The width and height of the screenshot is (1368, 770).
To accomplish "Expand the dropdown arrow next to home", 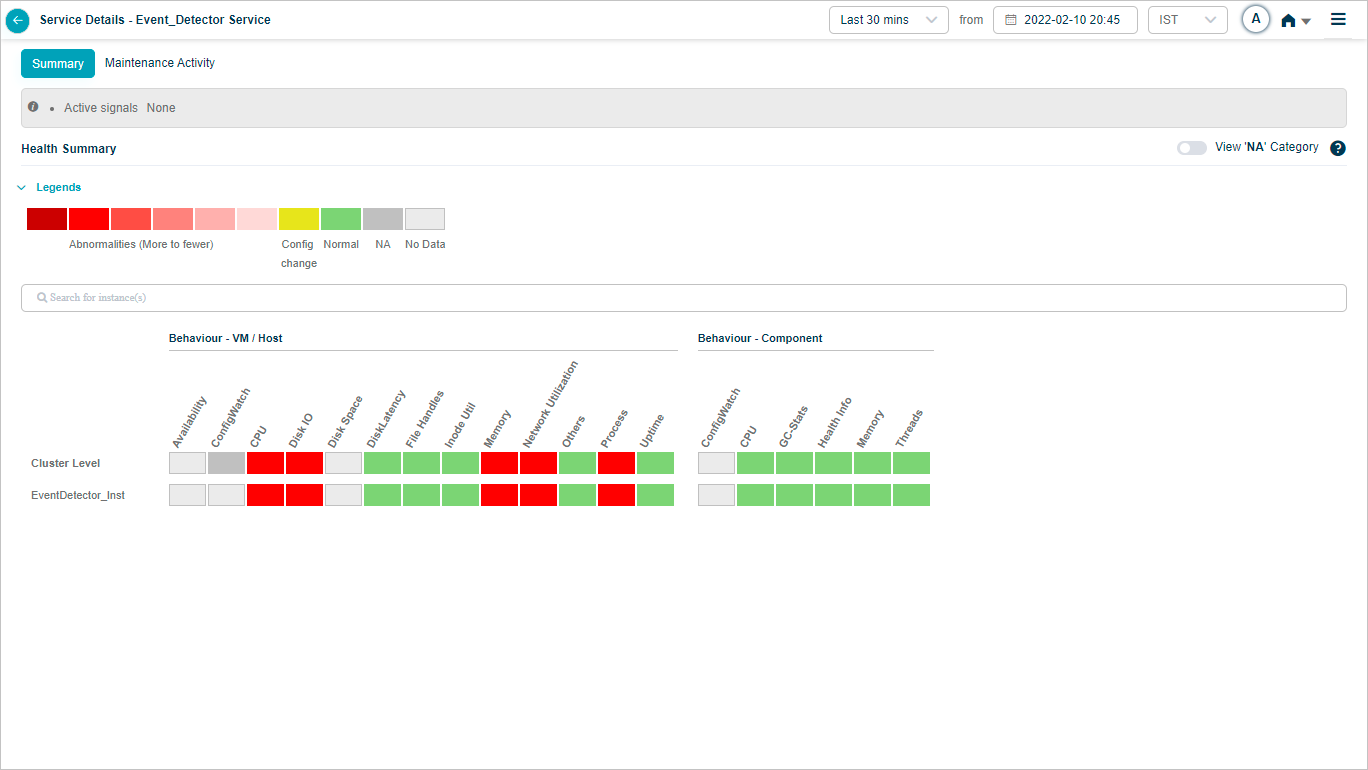I will tap(1306, 22).
